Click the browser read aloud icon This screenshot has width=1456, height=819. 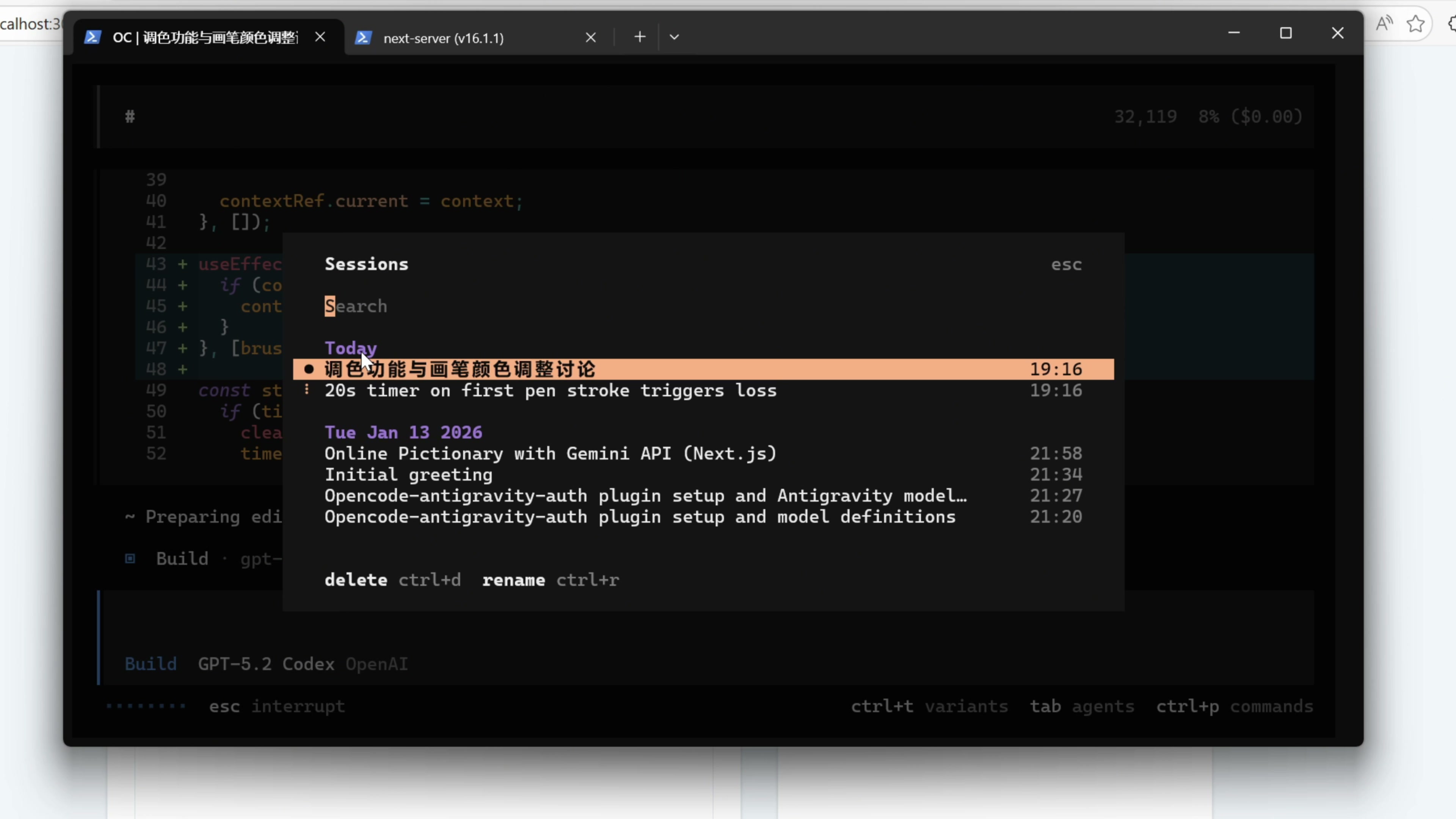(1384, 24)
